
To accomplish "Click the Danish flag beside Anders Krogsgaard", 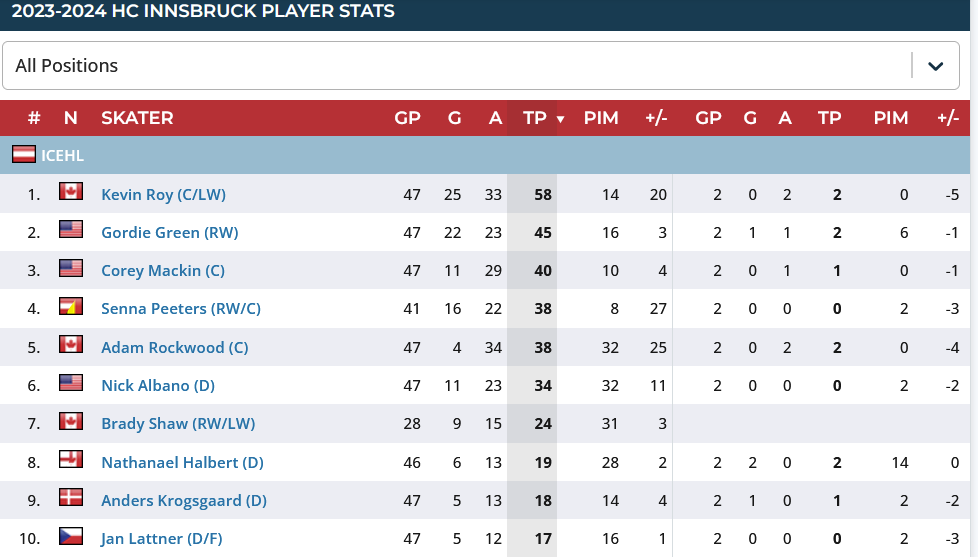I will pyautogui.click(x=70, y=498).
